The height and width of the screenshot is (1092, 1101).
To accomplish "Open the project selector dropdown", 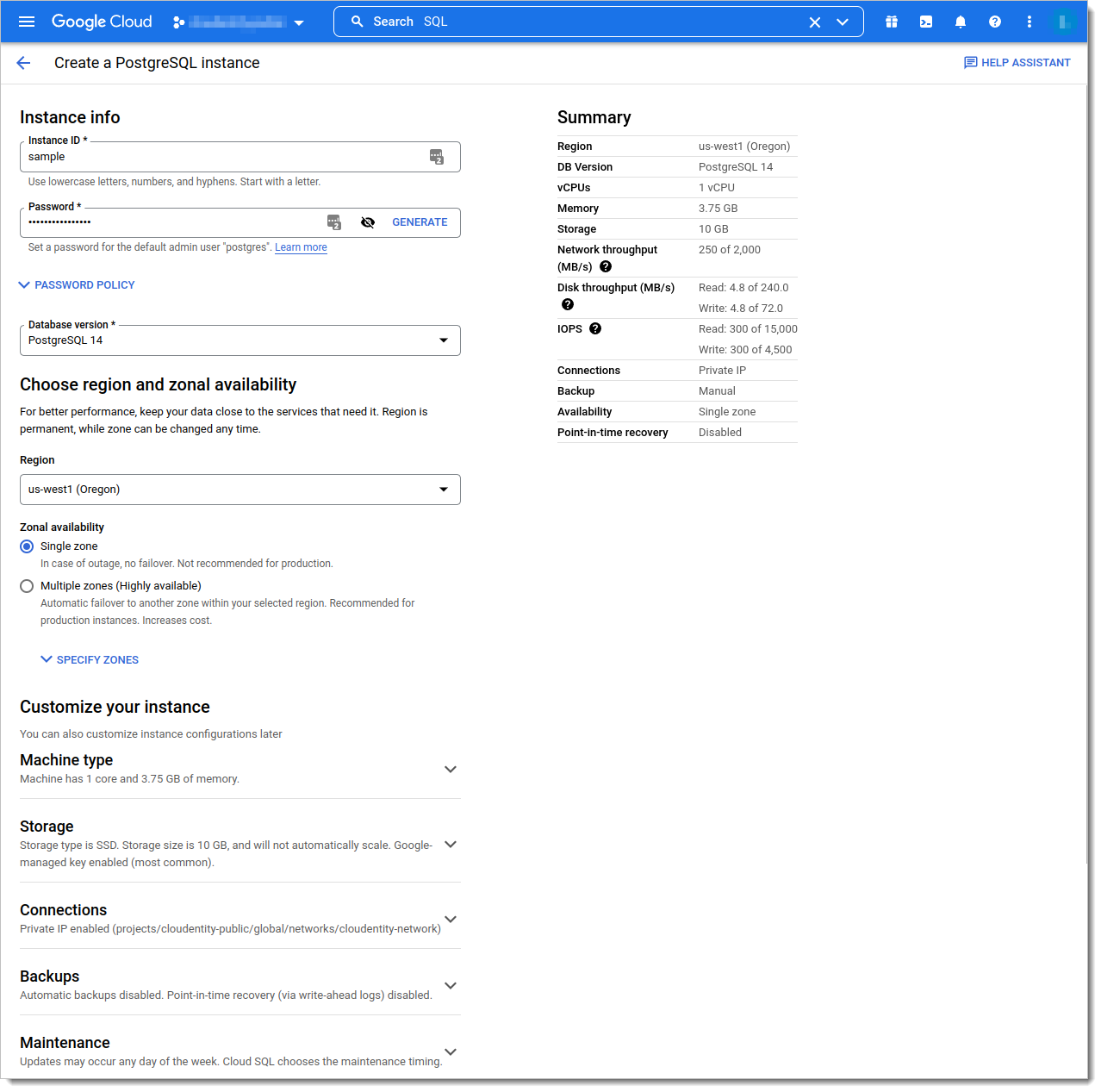I will coord(239,22).
